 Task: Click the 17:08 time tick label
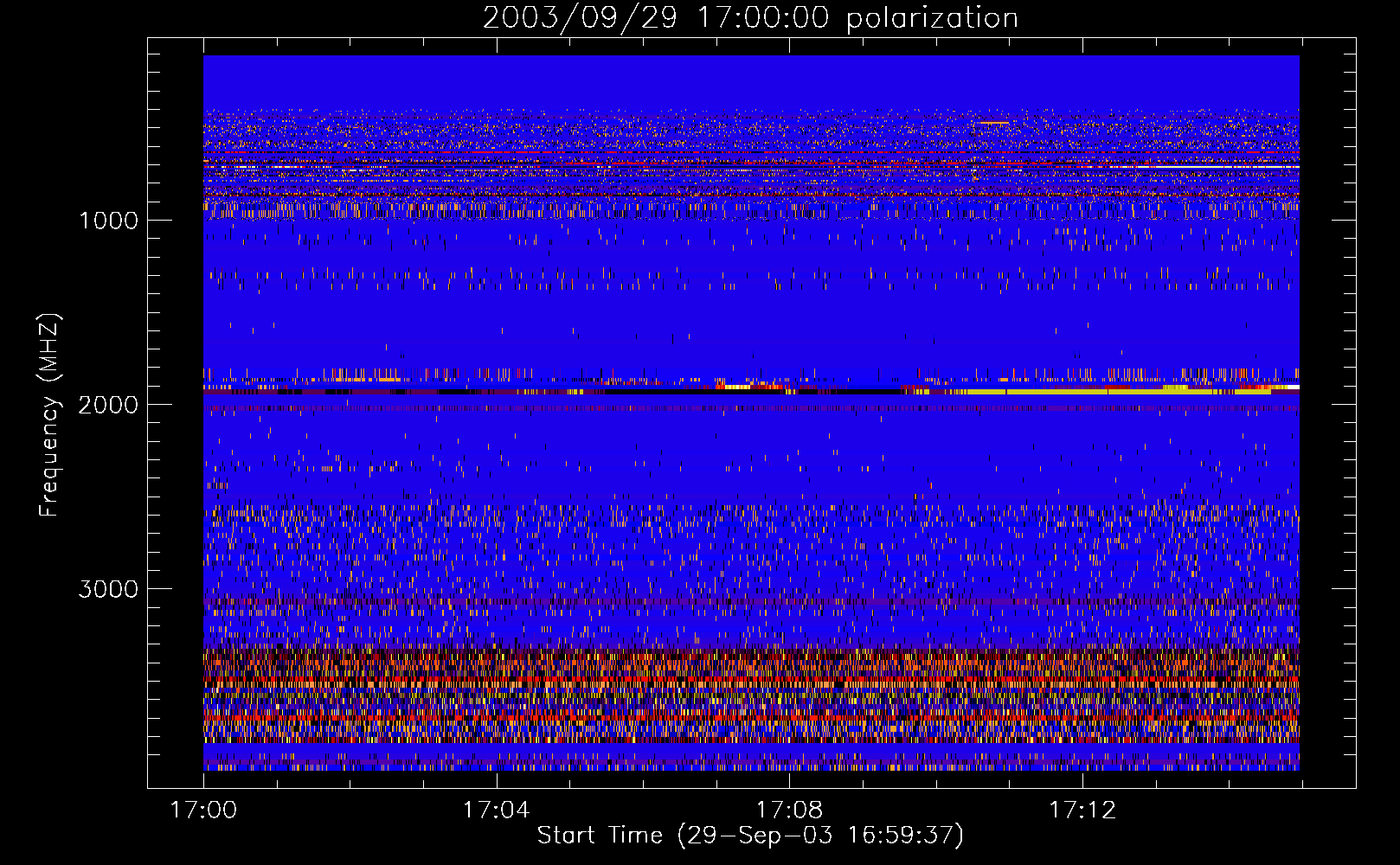pos(789,811)
